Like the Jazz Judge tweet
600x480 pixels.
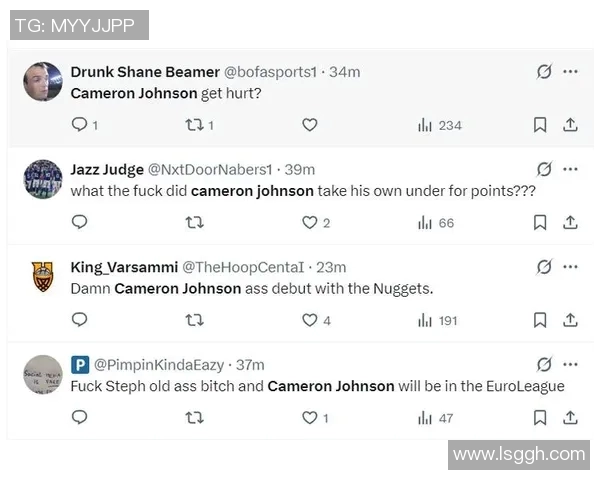pyautogui.click(x=310, y=223)
